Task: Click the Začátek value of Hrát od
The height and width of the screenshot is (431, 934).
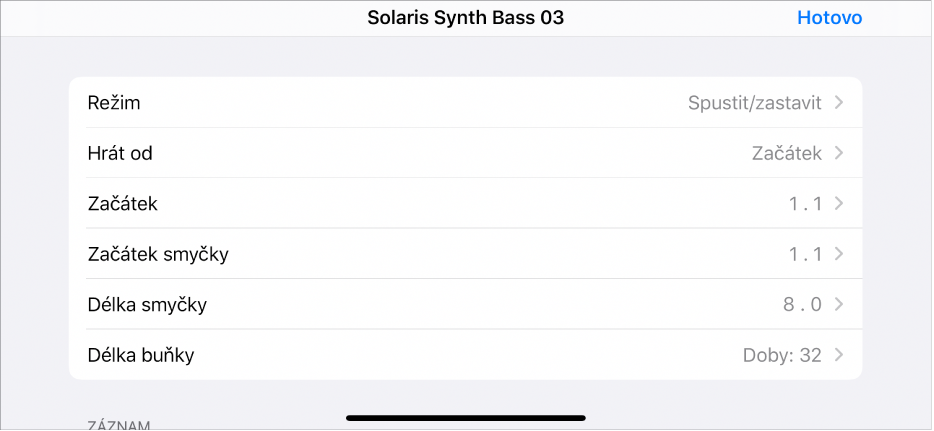Action: (786, 153)
